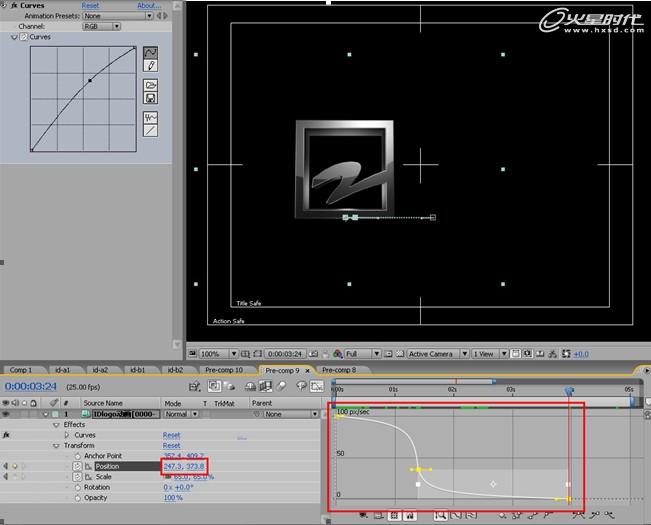This screenshot has height=525, width=651.
Task: Toggle snap in graph editor
Action: pyautogui.click(x=410, y=515)
